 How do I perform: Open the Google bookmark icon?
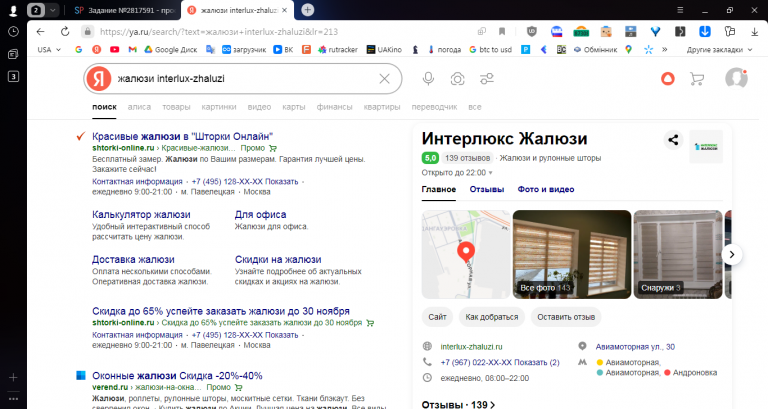click(78, 49)
